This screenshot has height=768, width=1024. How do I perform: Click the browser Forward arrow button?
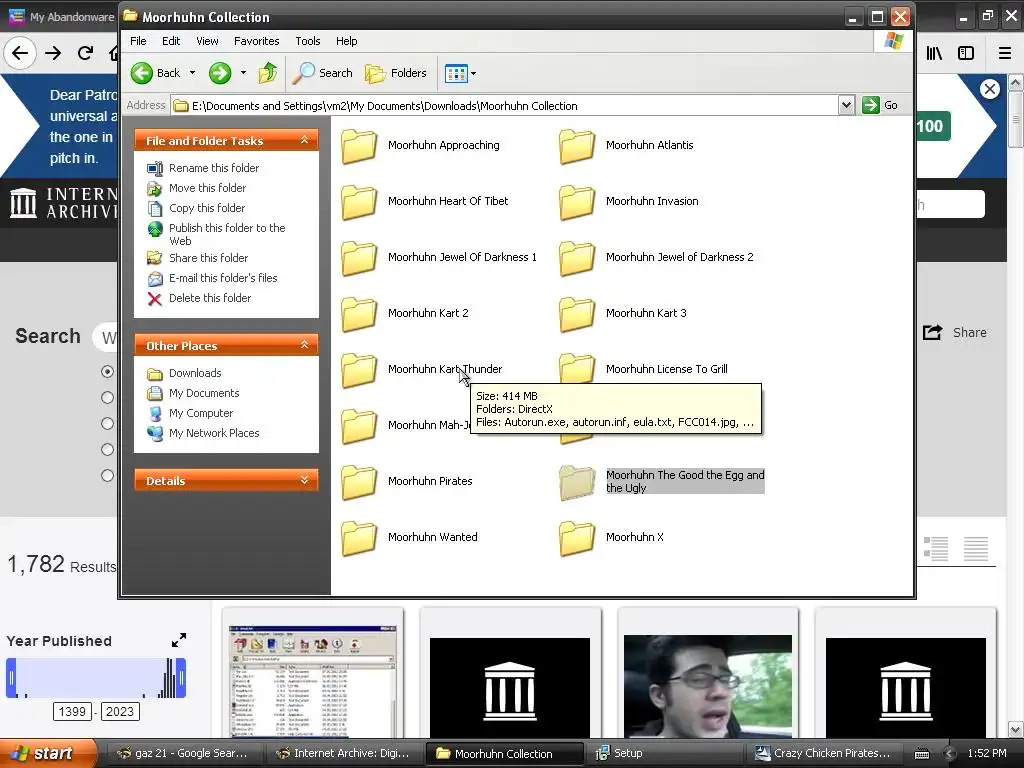pos(53,53)
